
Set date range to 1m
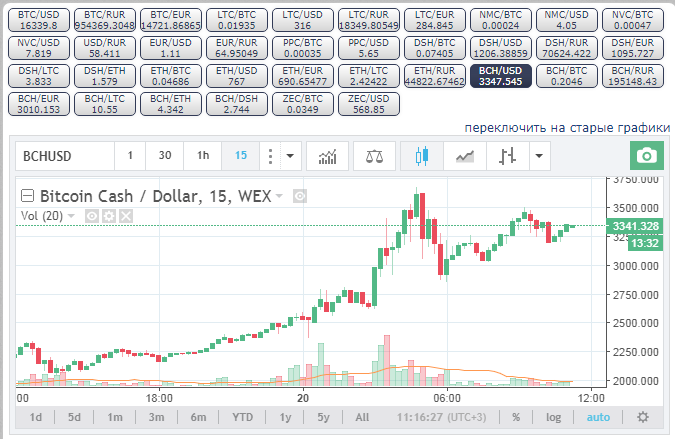115,417
